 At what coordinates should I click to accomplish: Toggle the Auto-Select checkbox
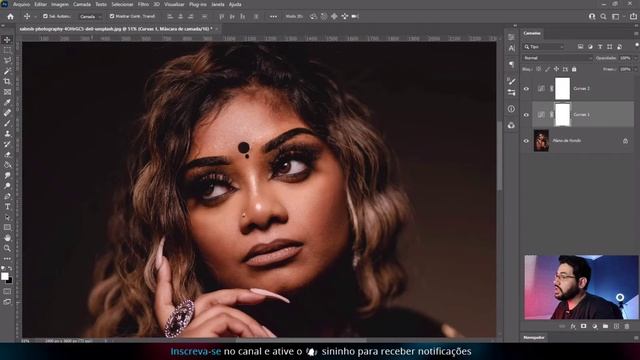coord(45,16)
